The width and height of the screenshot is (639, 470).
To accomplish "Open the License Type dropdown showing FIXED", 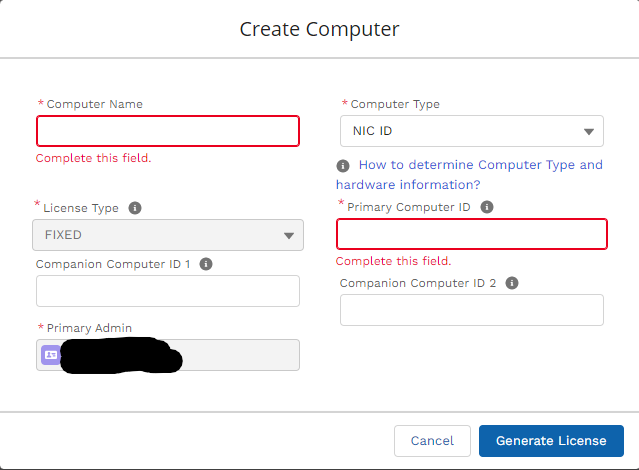I will (168, 235).
